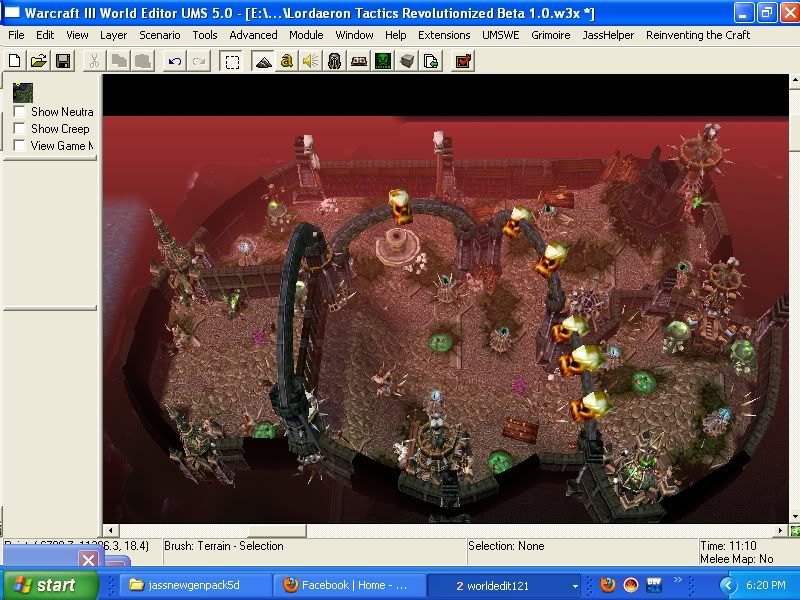
Task: Open the JassHelper menu
Action: click(608, 35)
